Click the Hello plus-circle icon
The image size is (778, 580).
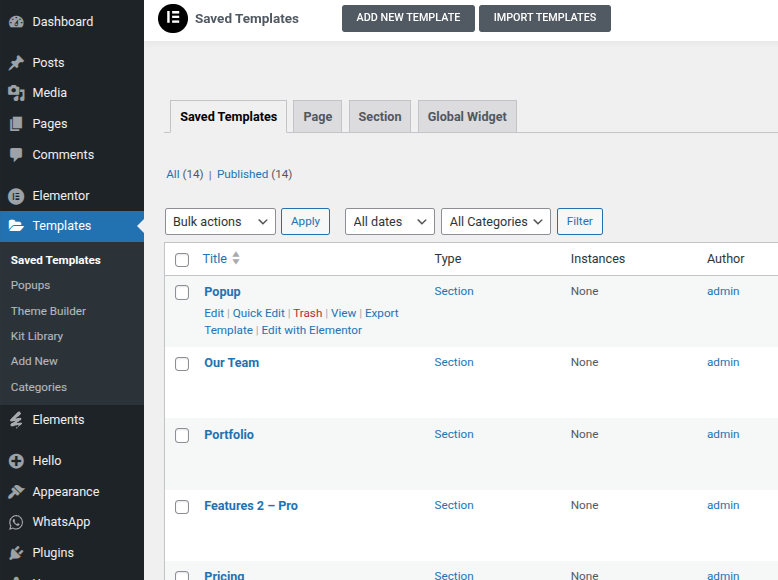[x=16, y=461]
